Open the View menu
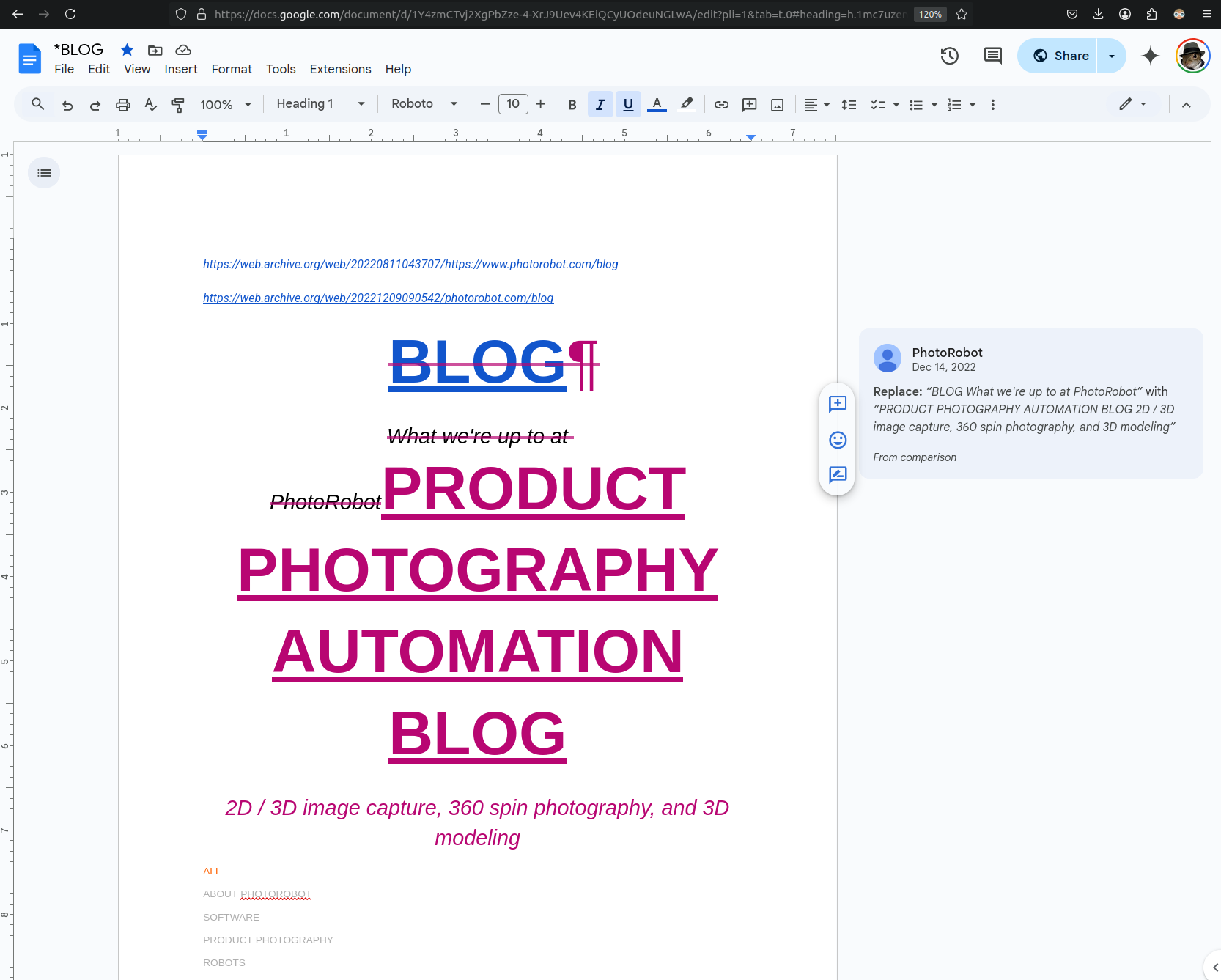Image resolution: width=1221 pixels, height=980 pixels. (x=137, y=69)
